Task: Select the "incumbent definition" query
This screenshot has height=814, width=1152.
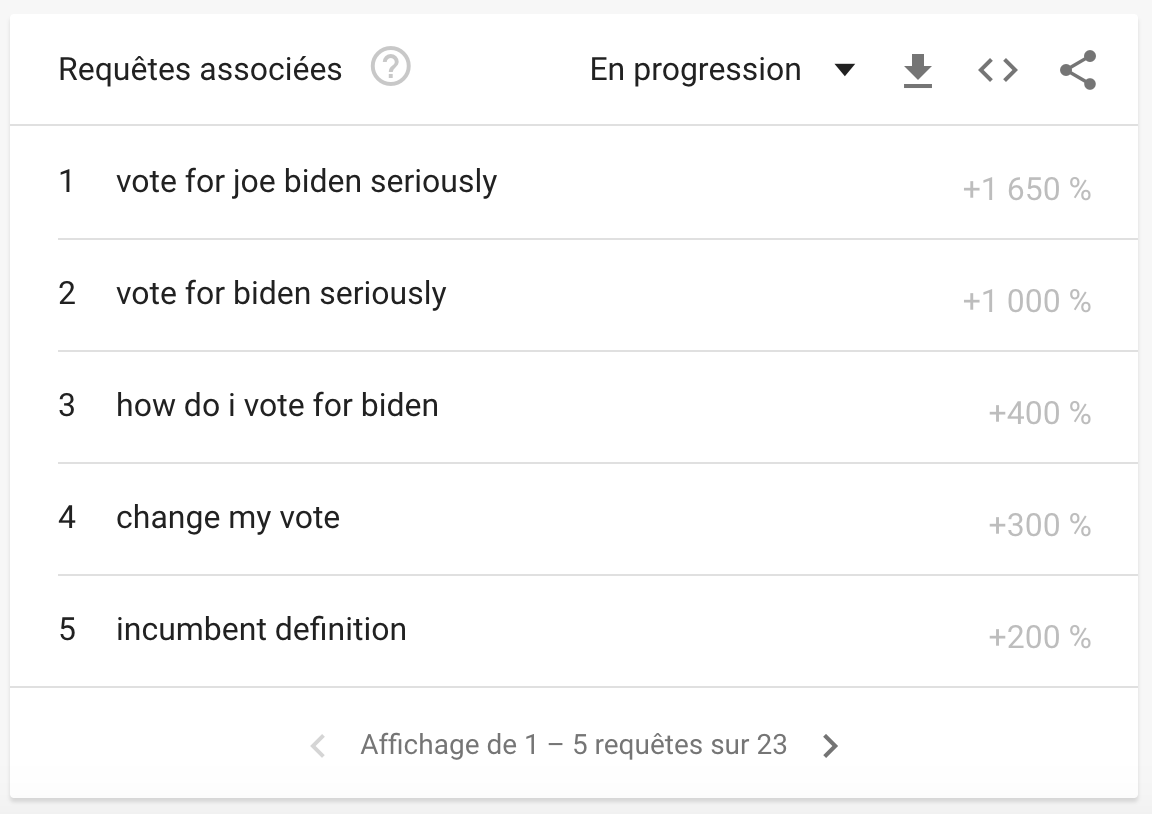Action: 261,630
